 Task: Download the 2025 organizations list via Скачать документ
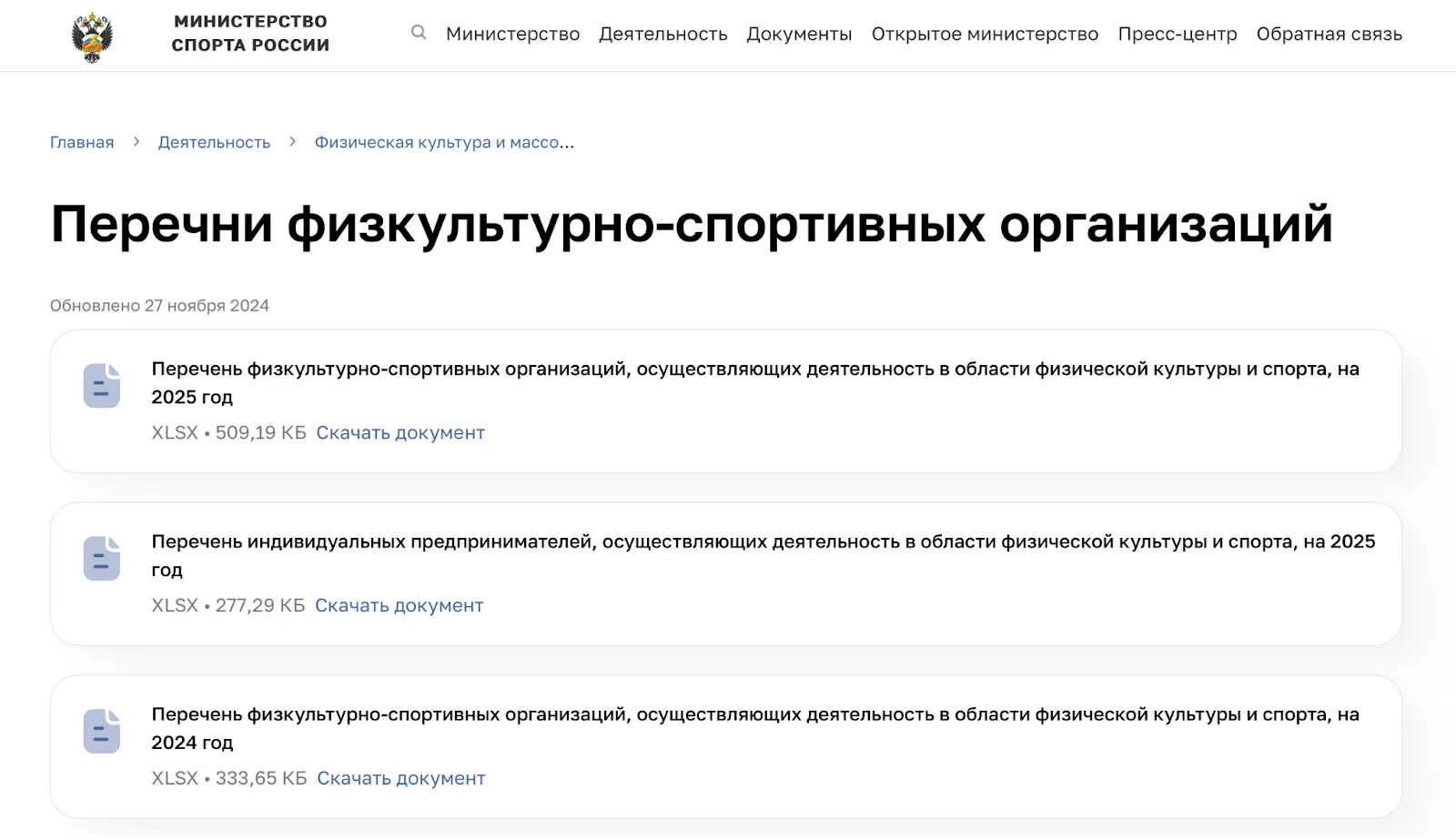point(400,432)
